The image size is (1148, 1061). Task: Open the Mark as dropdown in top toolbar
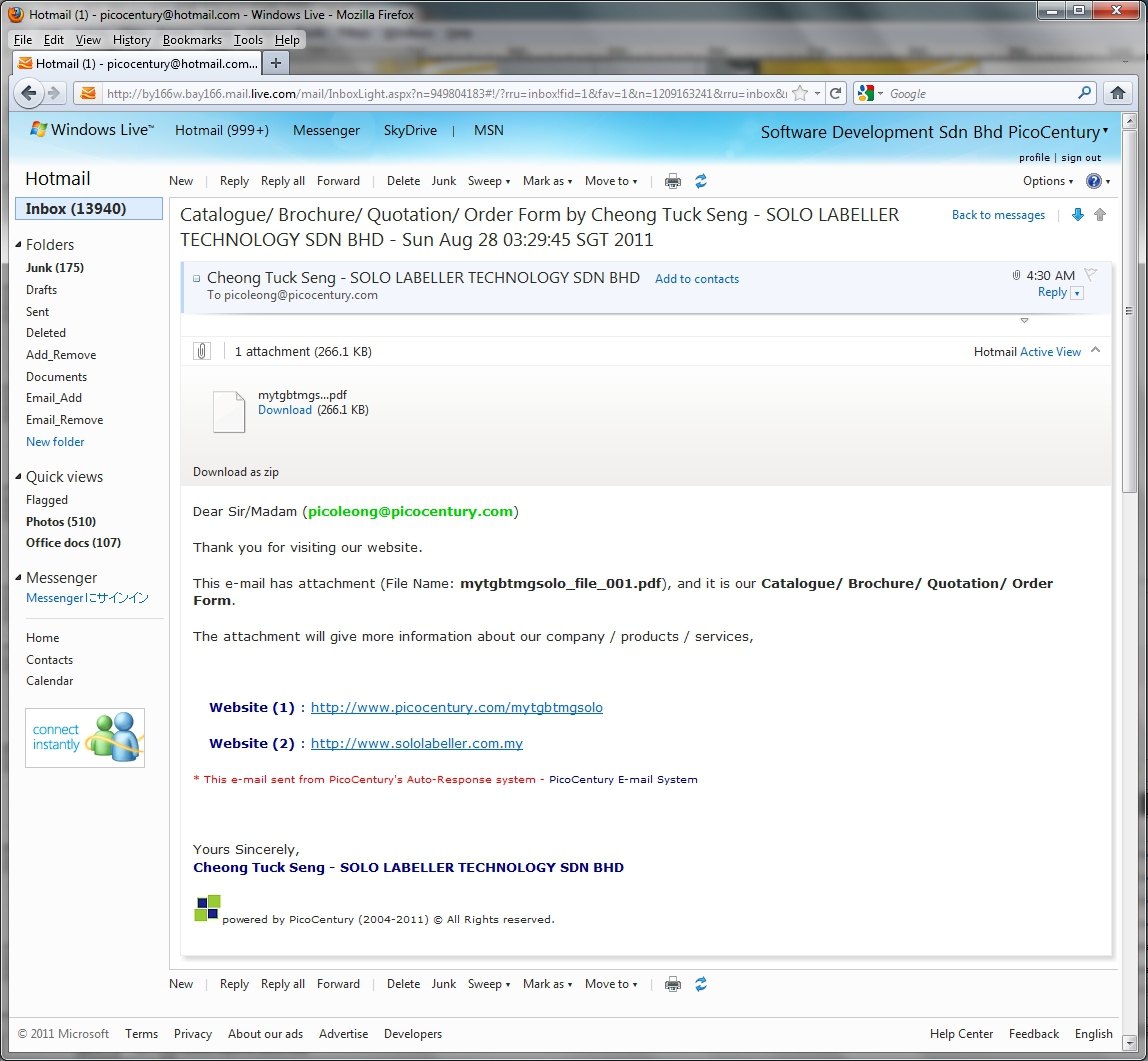(x=547, y=181)
